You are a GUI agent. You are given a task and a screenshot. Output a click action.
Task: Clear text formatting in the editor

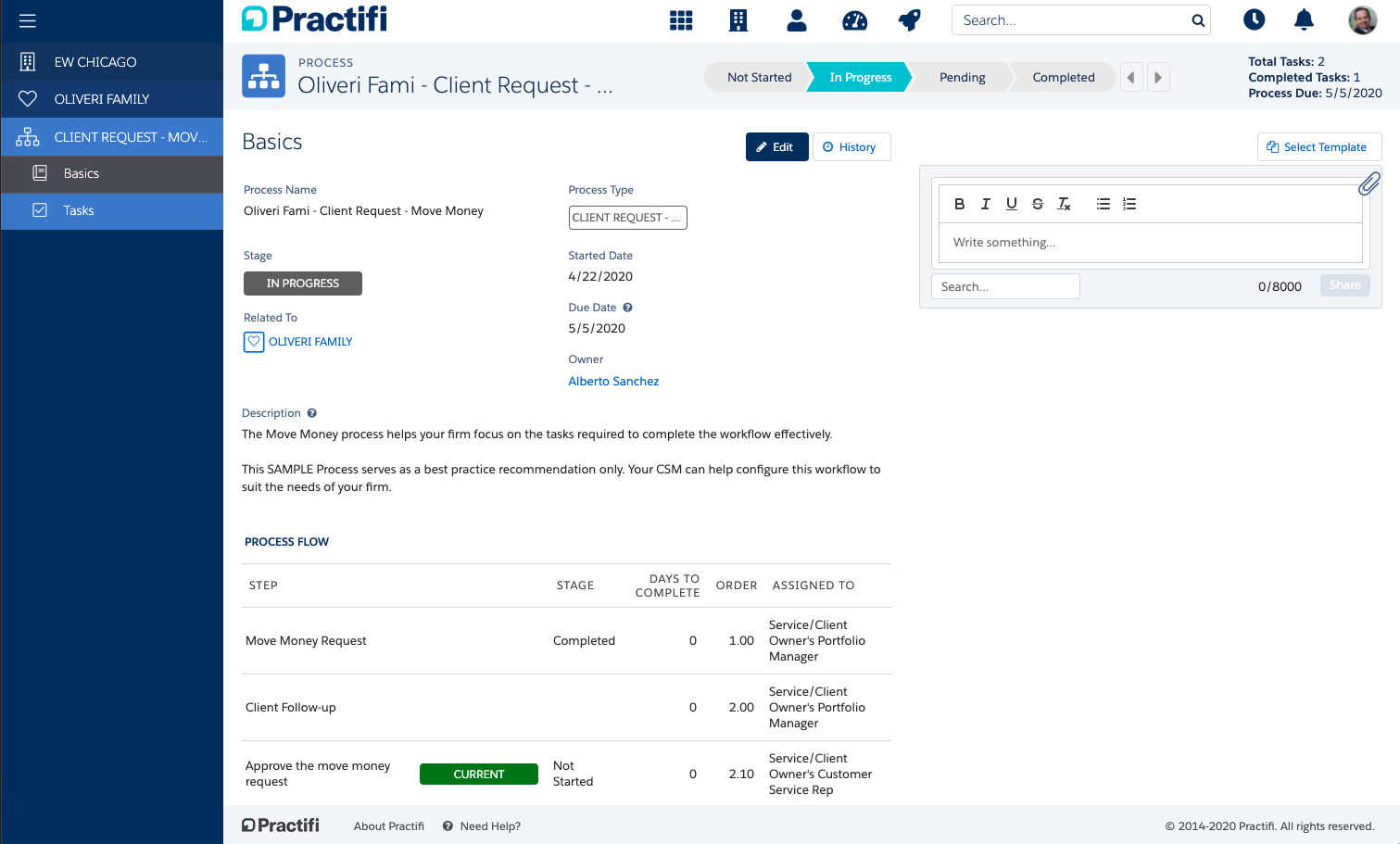(x=1064, y=204)
